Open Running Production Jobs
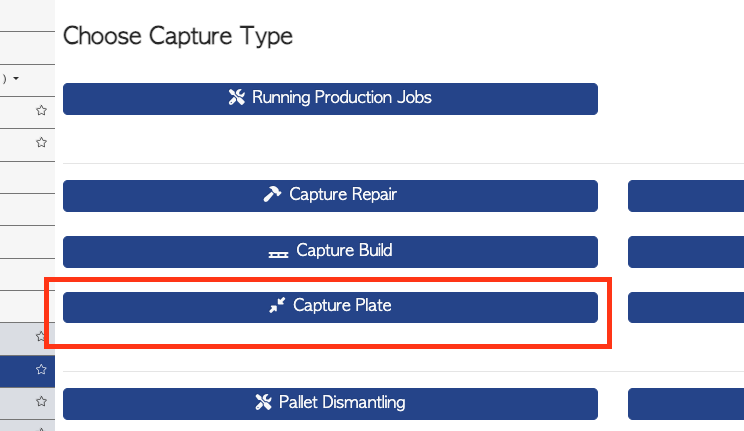This screenshot has width=744, height=431. [x=330, y=99]
